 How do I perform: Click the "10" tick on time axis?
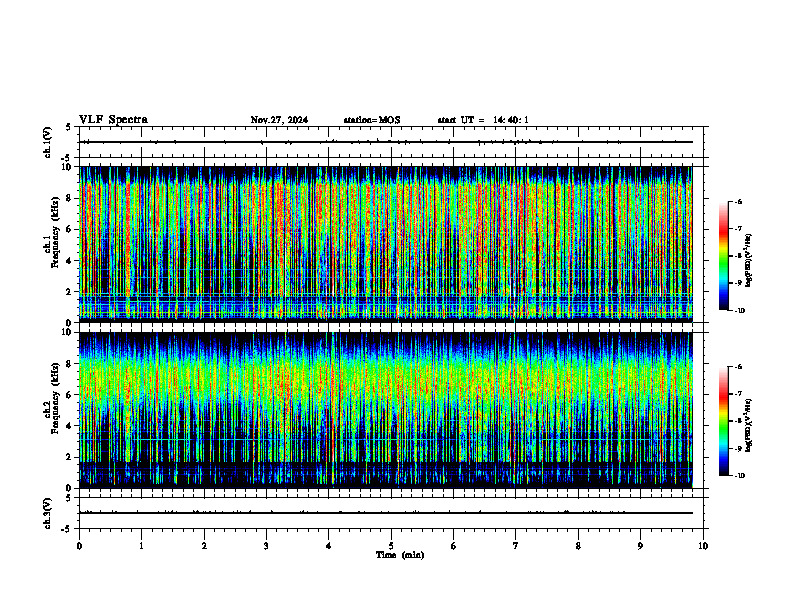click(703, 546)
